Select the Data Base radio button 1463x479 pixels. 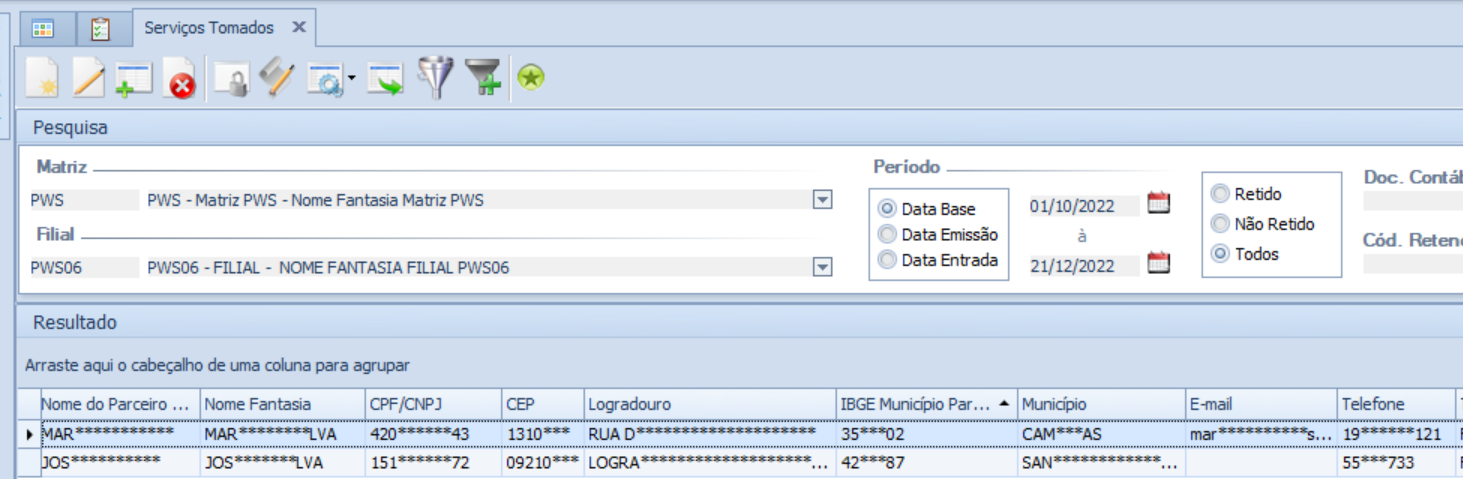pos(886,209)
